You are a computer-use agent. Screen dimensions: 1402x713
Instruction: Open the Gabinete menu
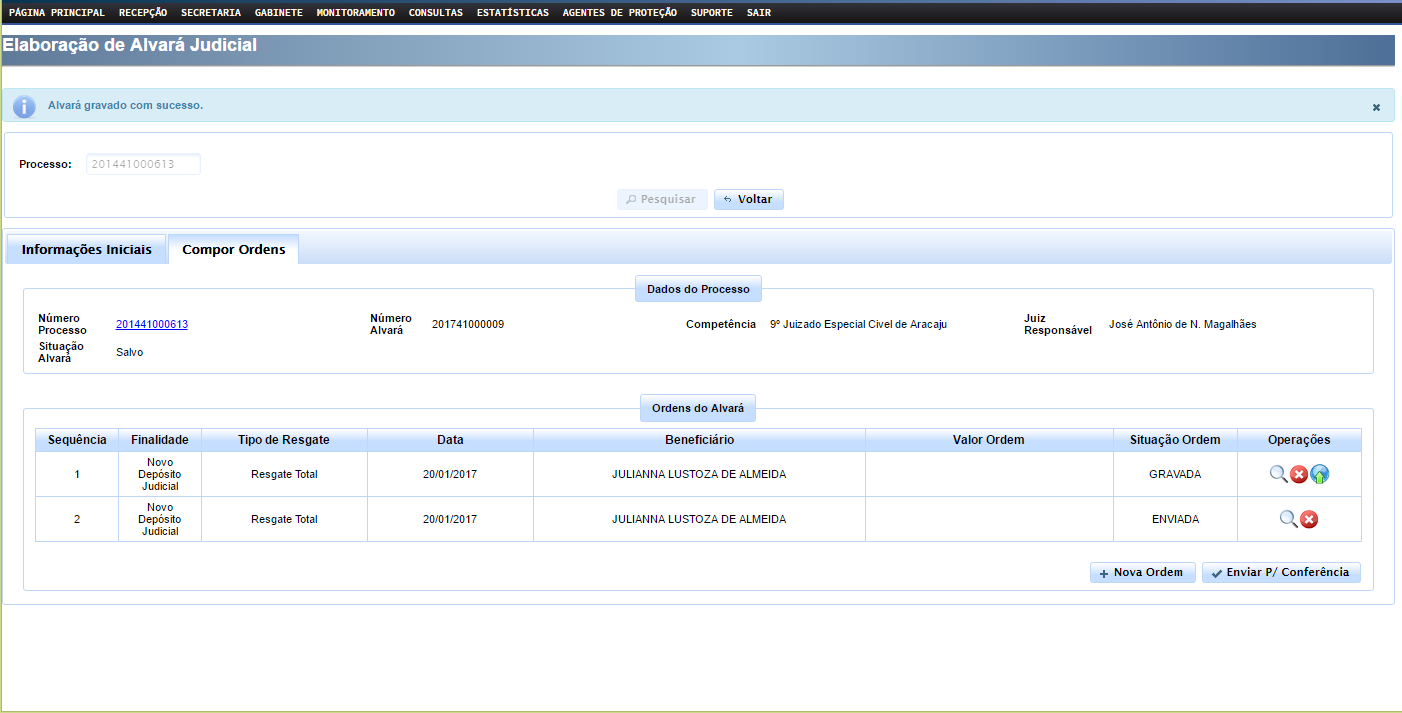[278, 13]
